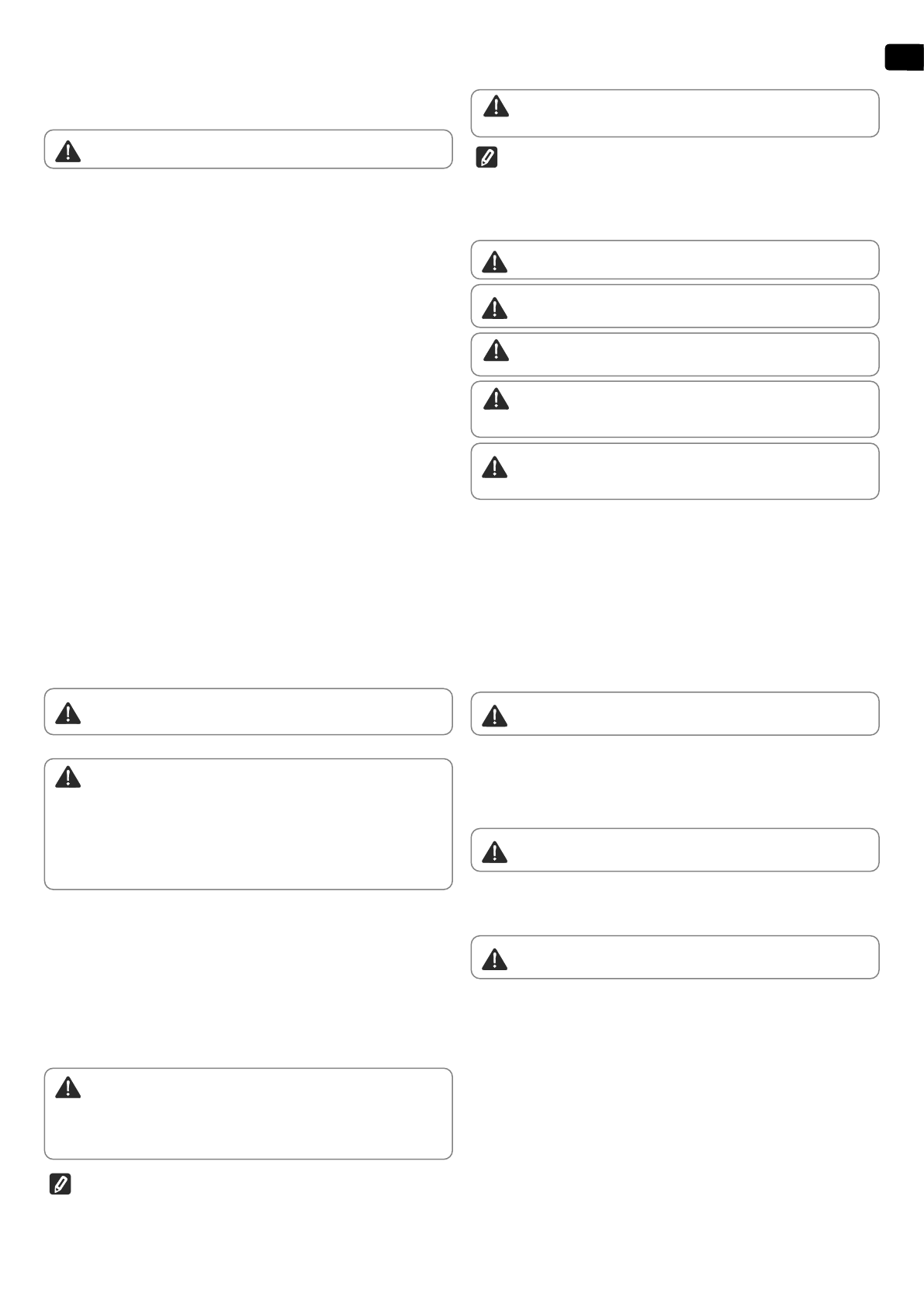Click the warning icon in the third of five stacked boxes

(496, 351)
